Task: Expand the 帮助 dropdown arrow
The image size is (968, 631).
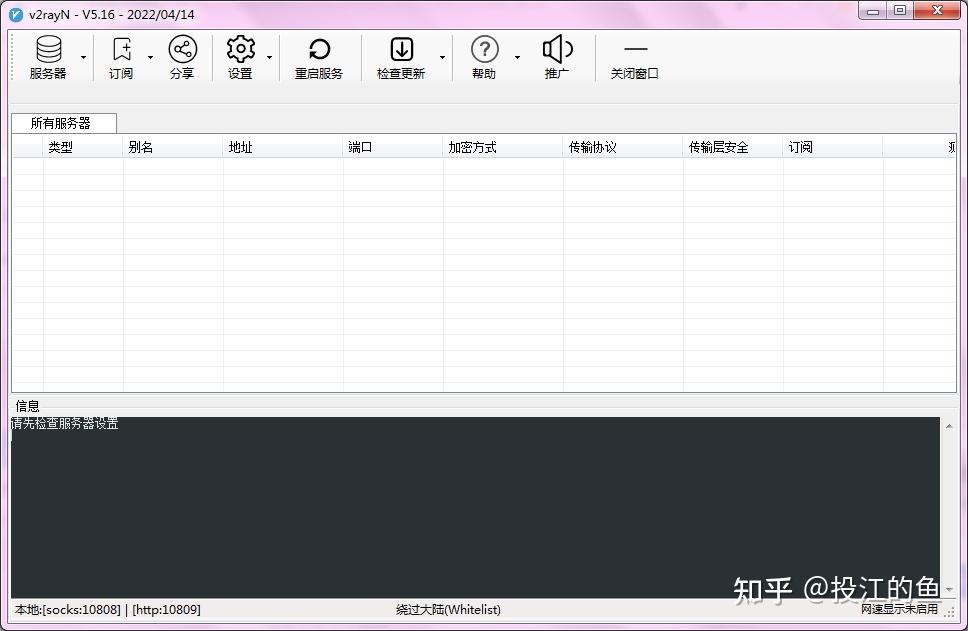Action: (x=516, y=58)
